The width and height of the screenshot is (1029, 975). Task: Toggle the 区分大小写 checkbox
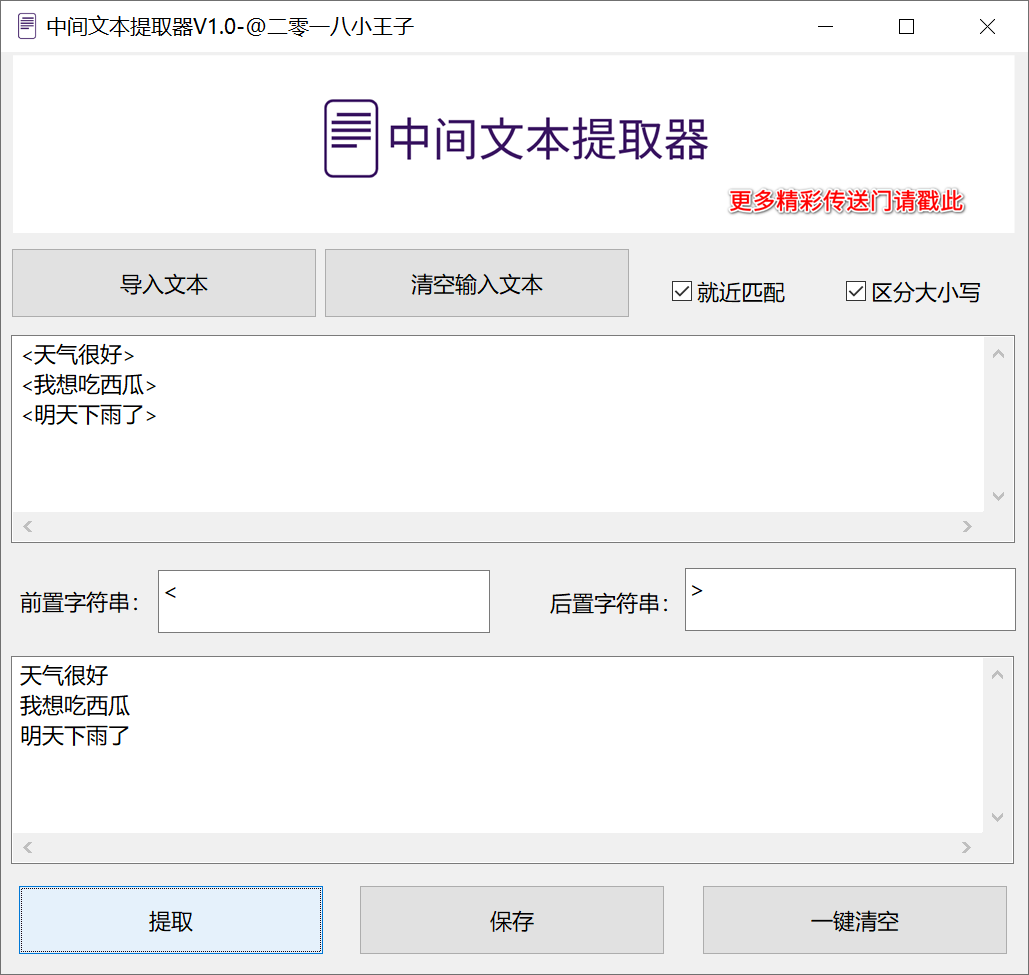(x=856, y=291)
